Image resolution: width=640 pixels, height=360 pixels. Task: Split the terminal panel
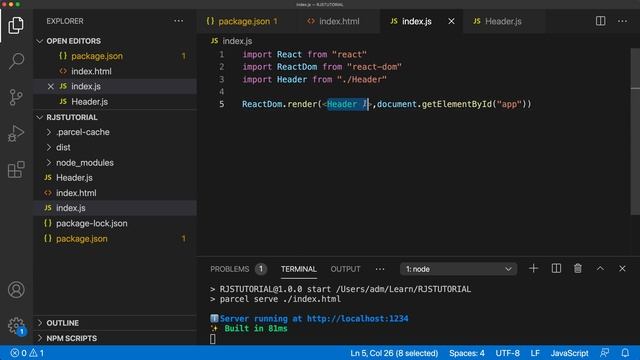pos(556,269)
